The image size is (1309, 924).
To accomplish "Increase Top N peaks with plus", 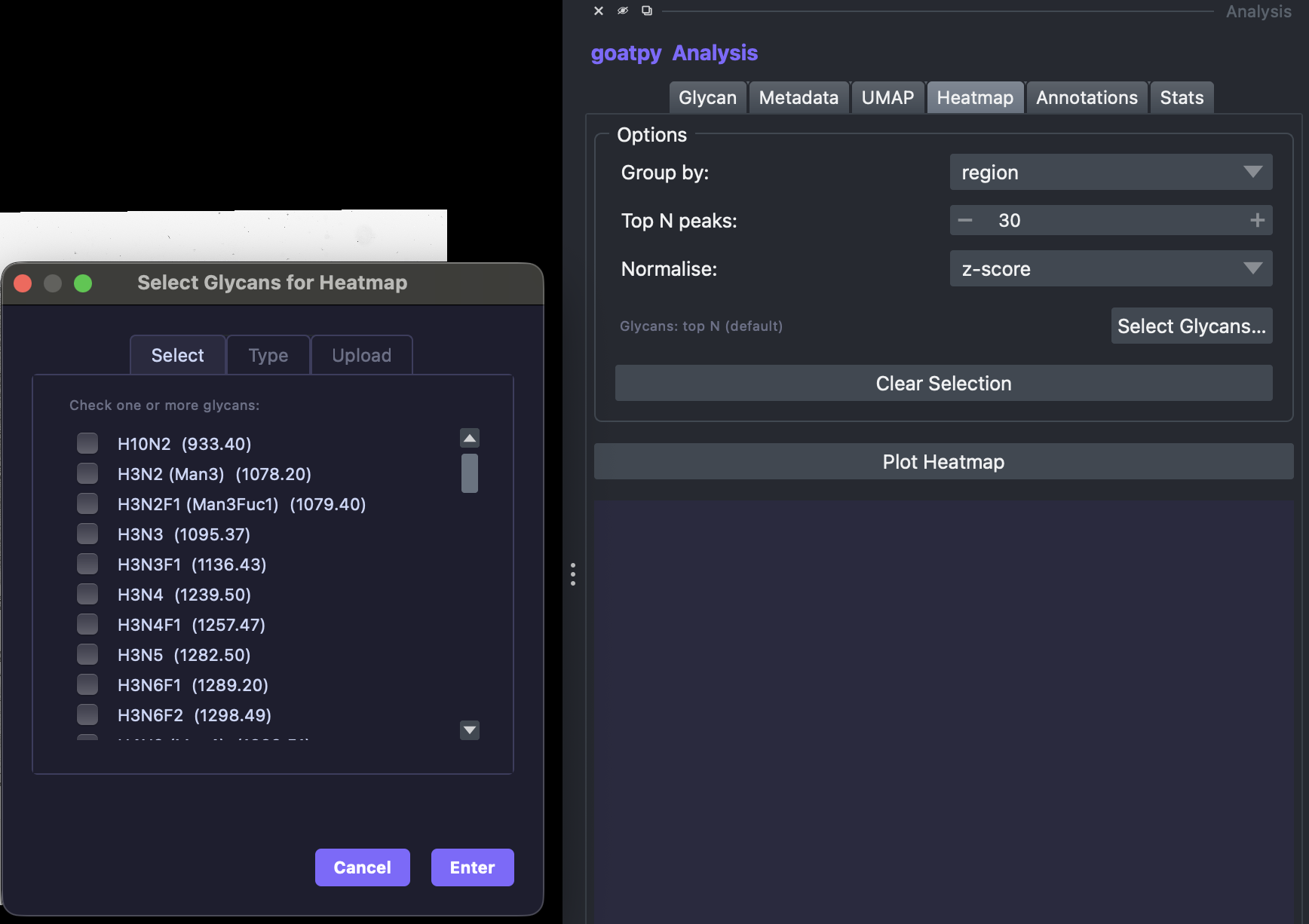I will coord(1257,220).
